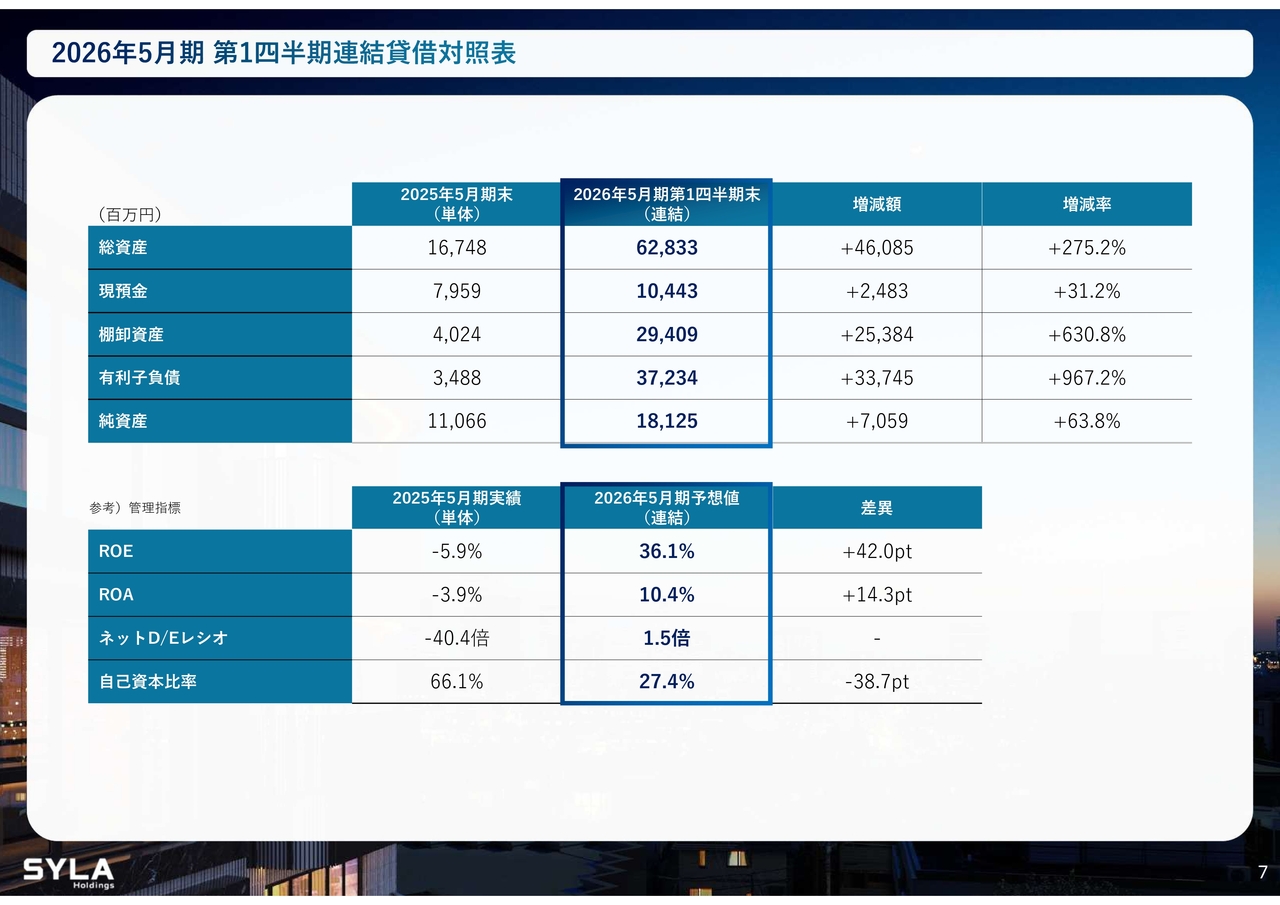Click the +967.2% growth rate cell

[x=1086, y=378]
